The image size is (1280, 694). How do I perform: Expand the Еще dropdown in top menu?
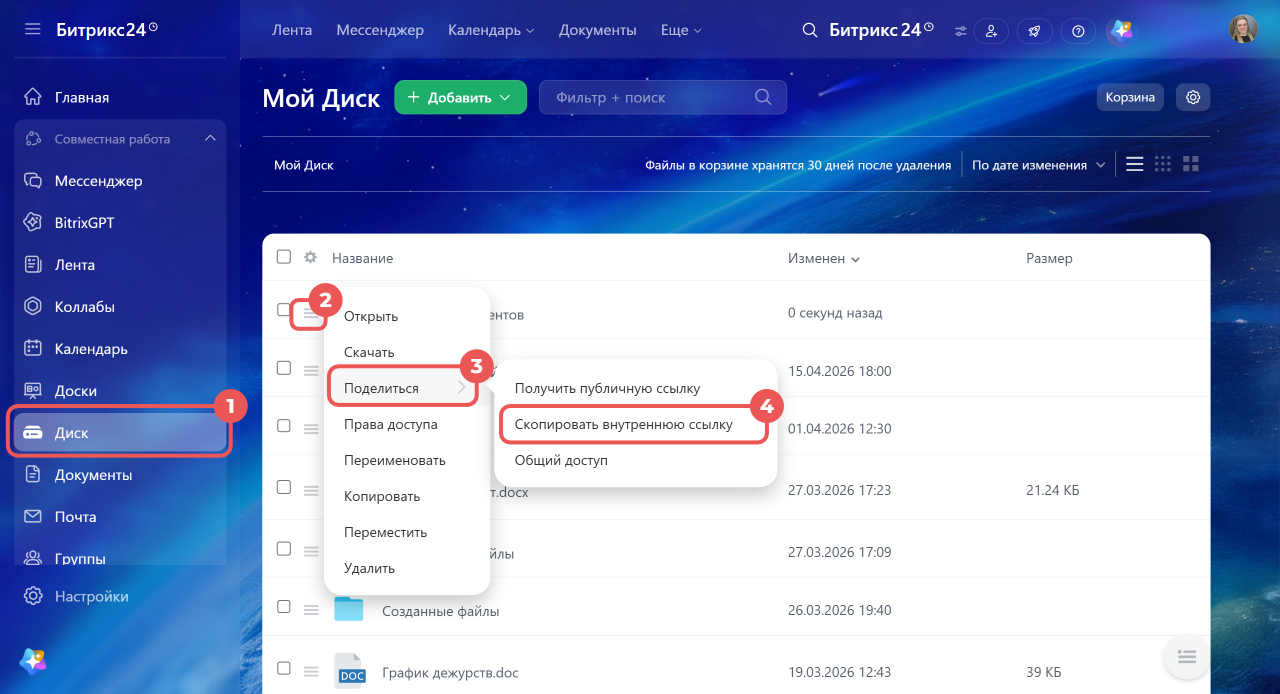[x=681, y=31]
